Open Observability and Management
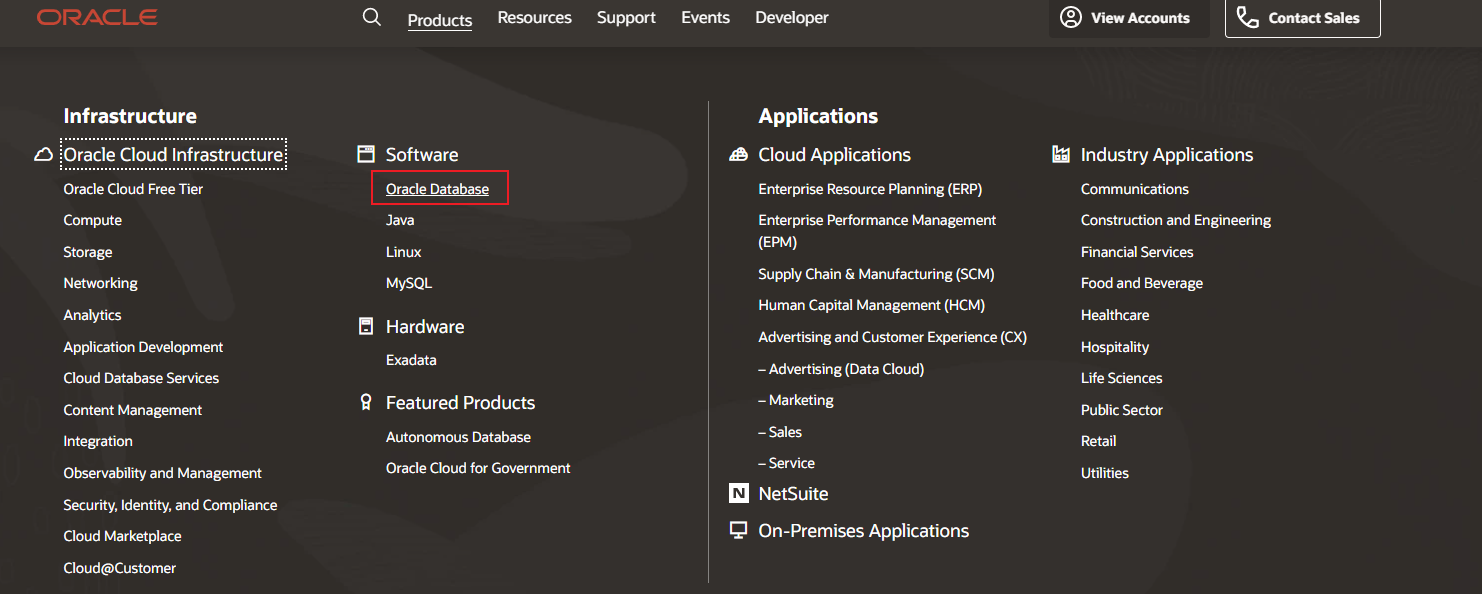 coord(163,473)
